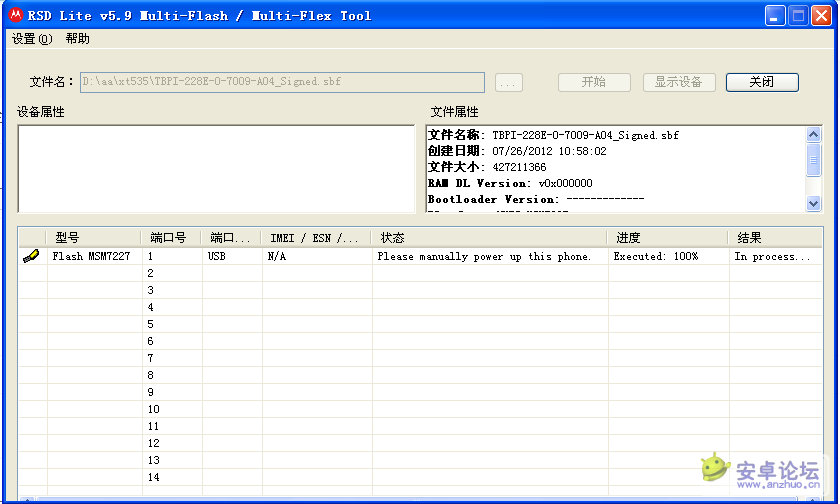Click the phone icon in Flash MSM7227 row

click(x=31, y=257)
